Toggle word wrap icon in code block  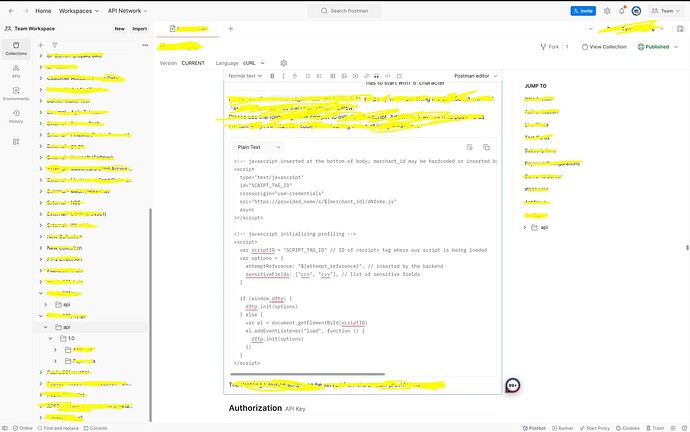coord(470,147)
